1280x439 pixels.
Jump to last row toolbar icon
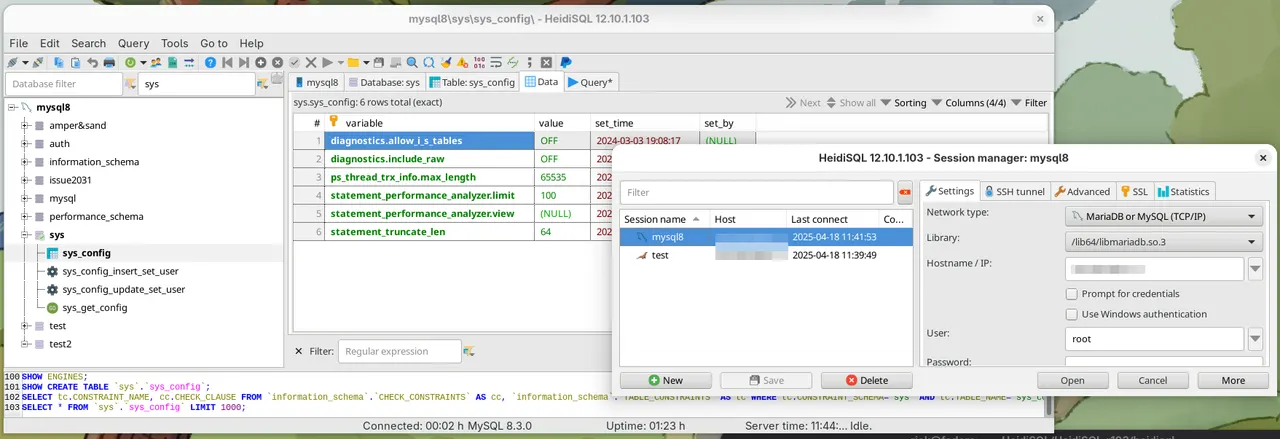(x=244, y=62)
